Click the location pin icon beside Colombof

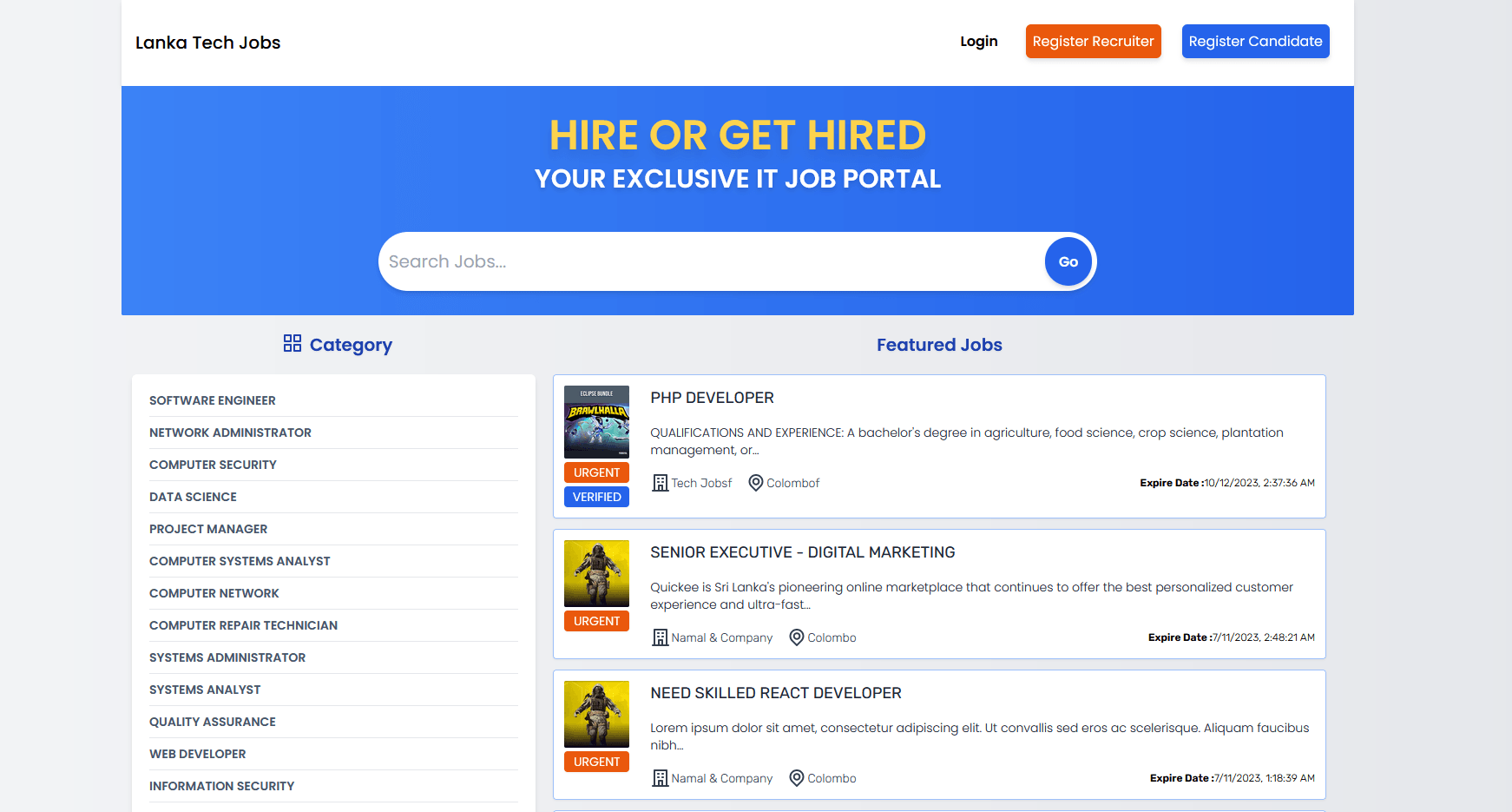point(755,483)
